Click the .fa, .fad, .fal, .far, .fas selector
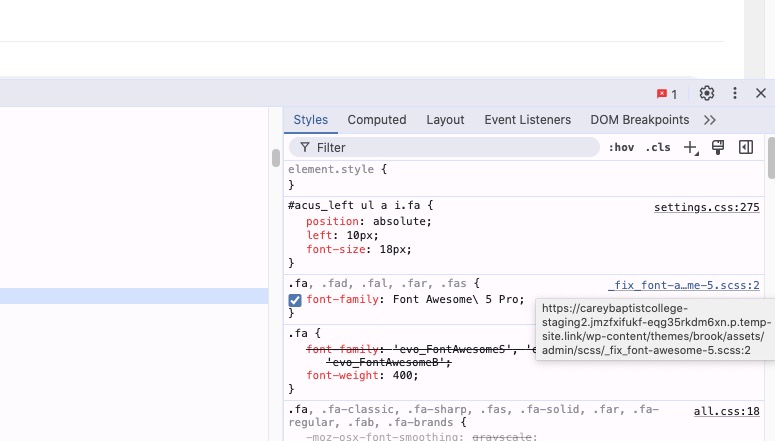The image size is (775, 441). pos(378,283)
